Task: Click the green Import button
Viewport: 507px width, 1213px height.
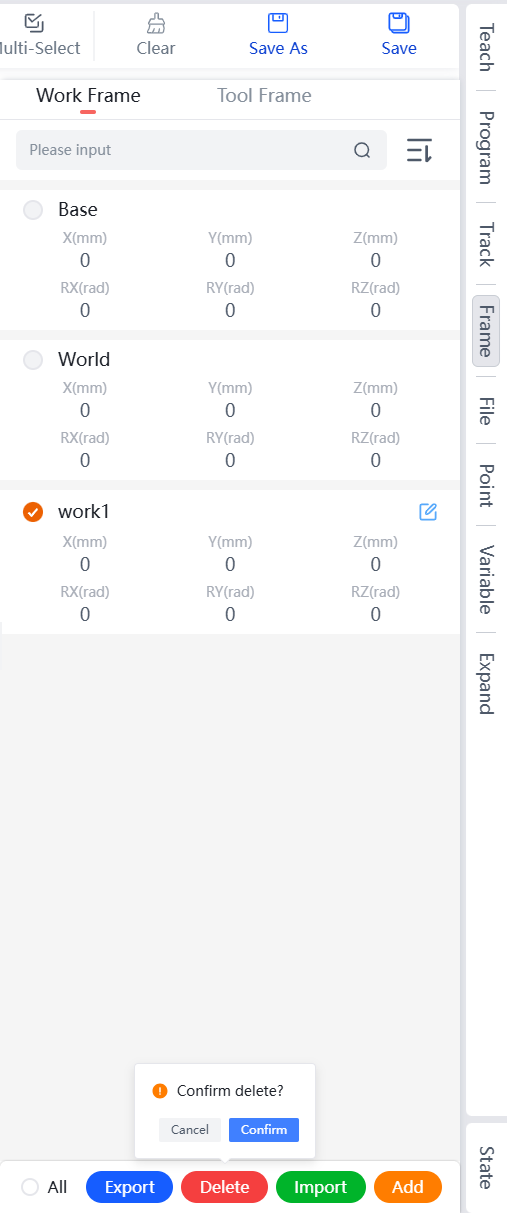Action: point(320,1187)
